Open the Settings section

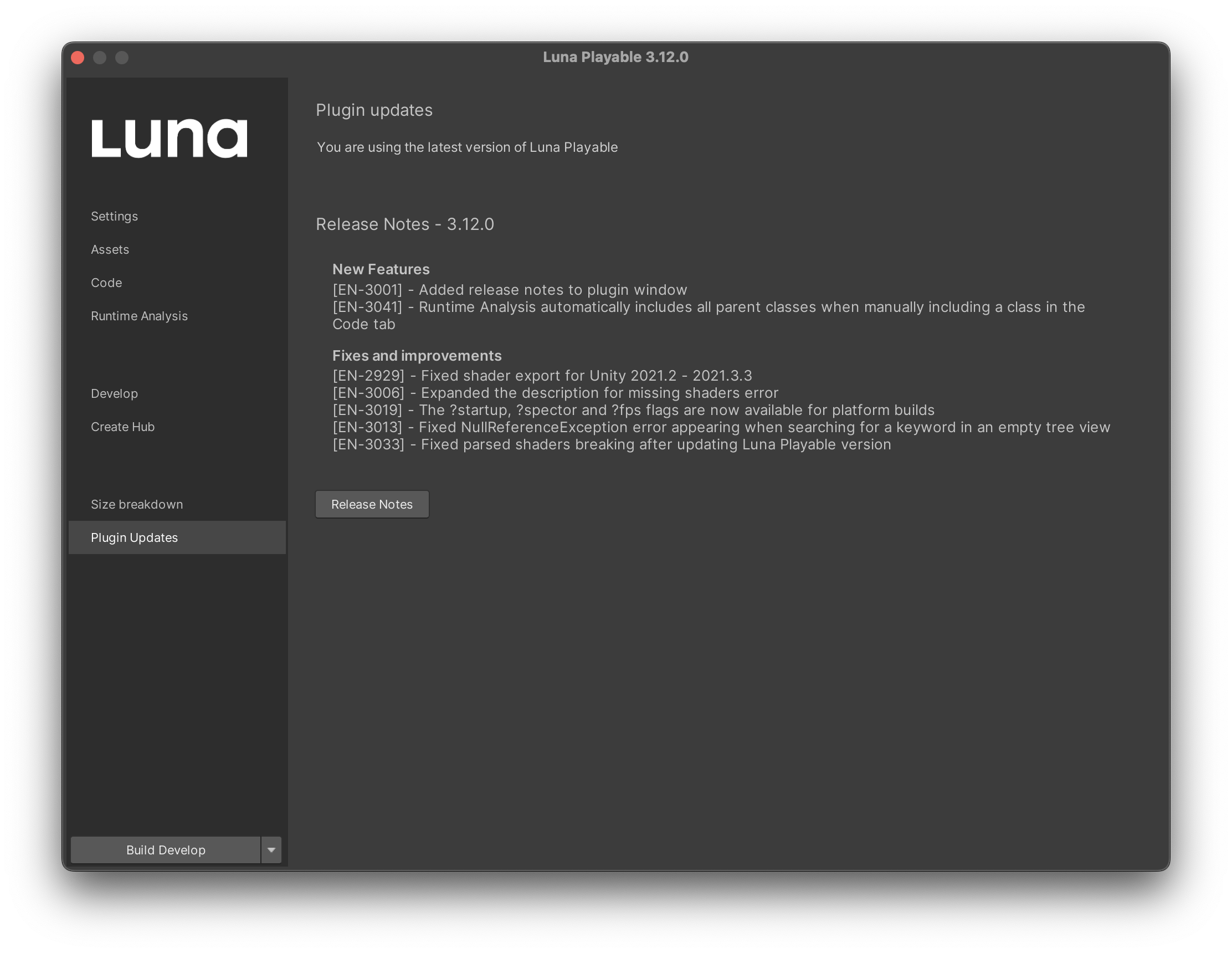177,216
